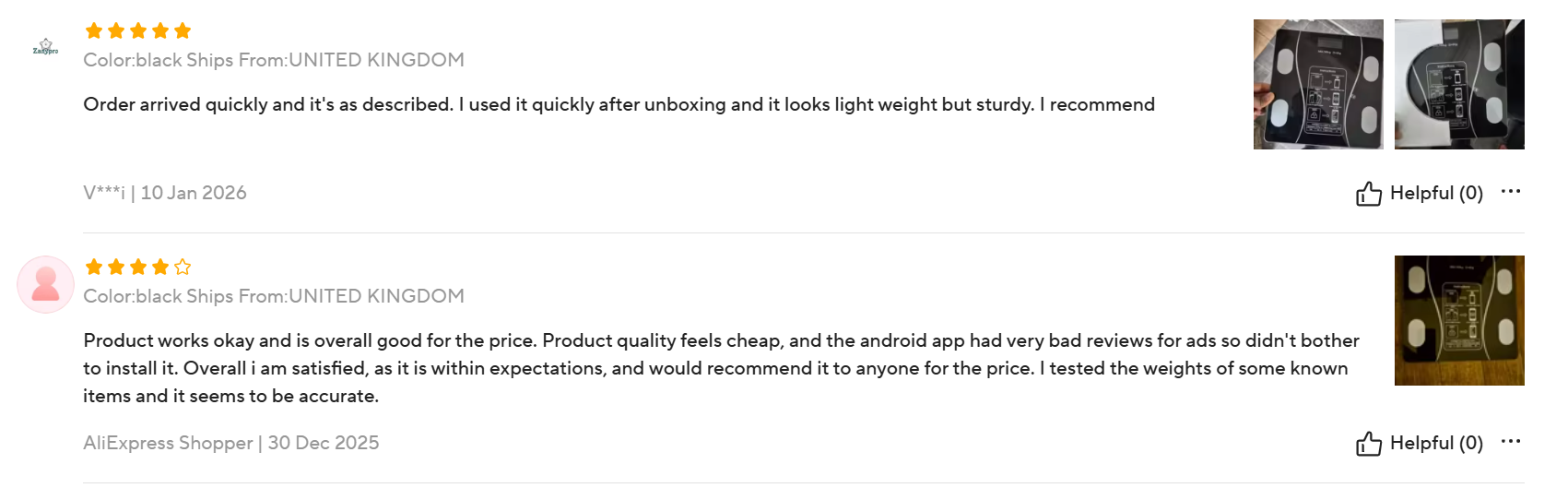Click the "Product works okay" review text

click(719, 368)
